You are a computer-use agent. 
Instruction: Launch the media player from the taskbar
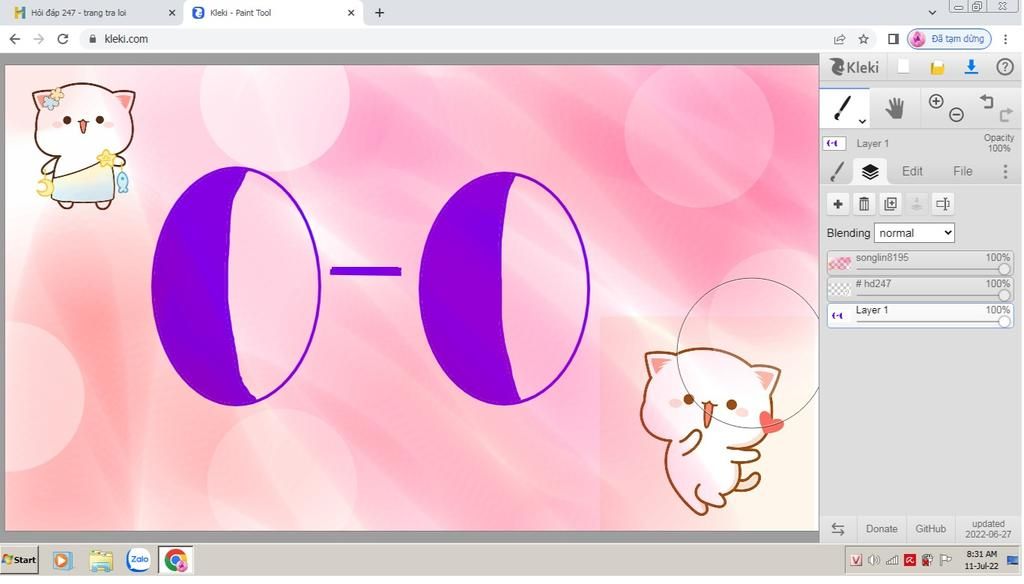(x=62, y=560)
